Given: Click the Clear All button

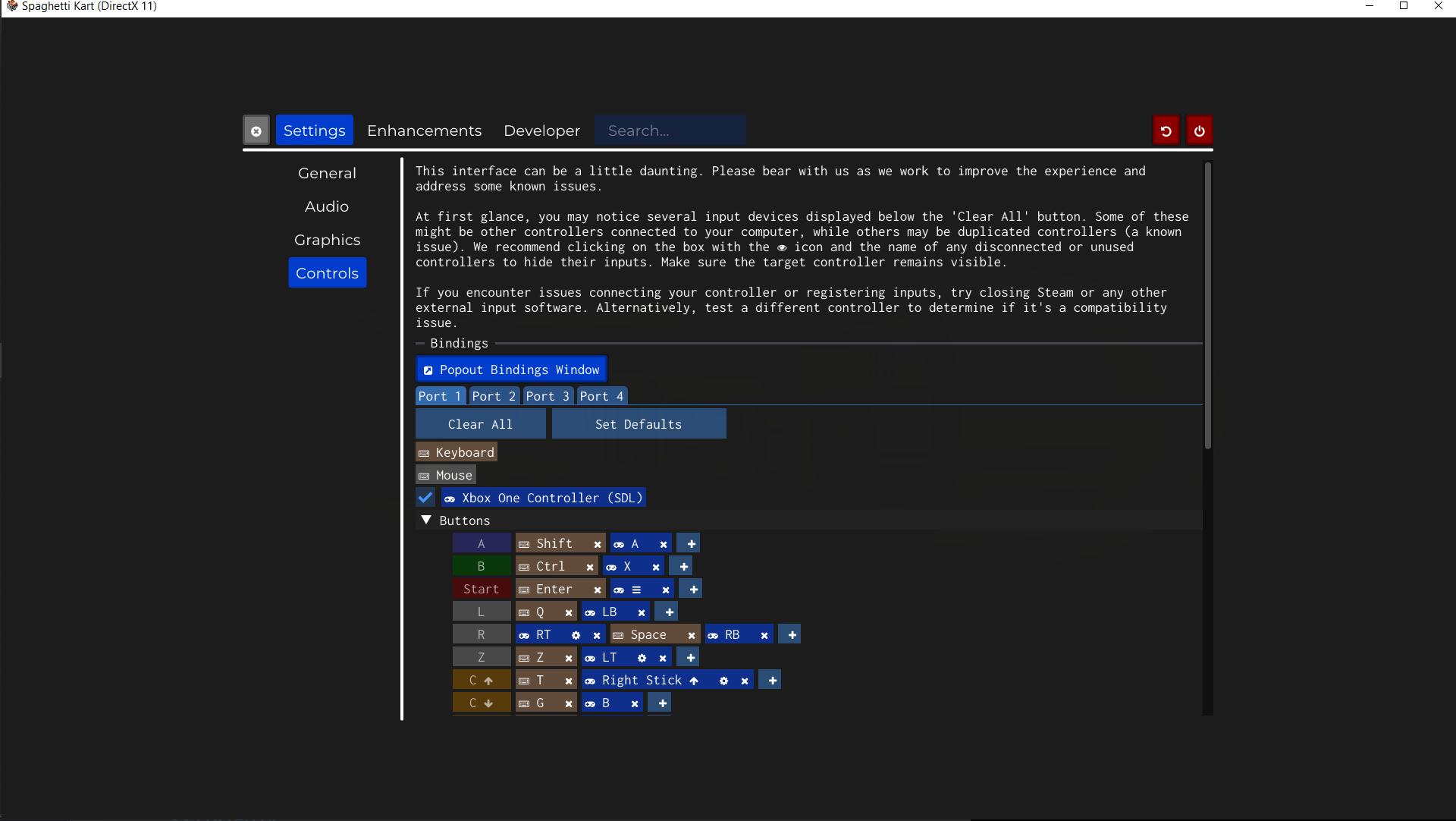Looking at the screenshot, I should point(480,424).
